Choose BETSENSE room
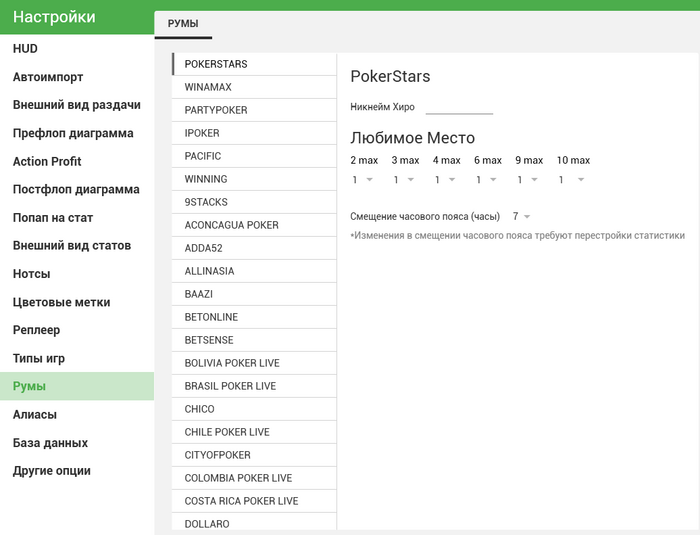Image resolution: width=700 pixels, height=535 pixels. pyautogui.click(x=254, y=340)
